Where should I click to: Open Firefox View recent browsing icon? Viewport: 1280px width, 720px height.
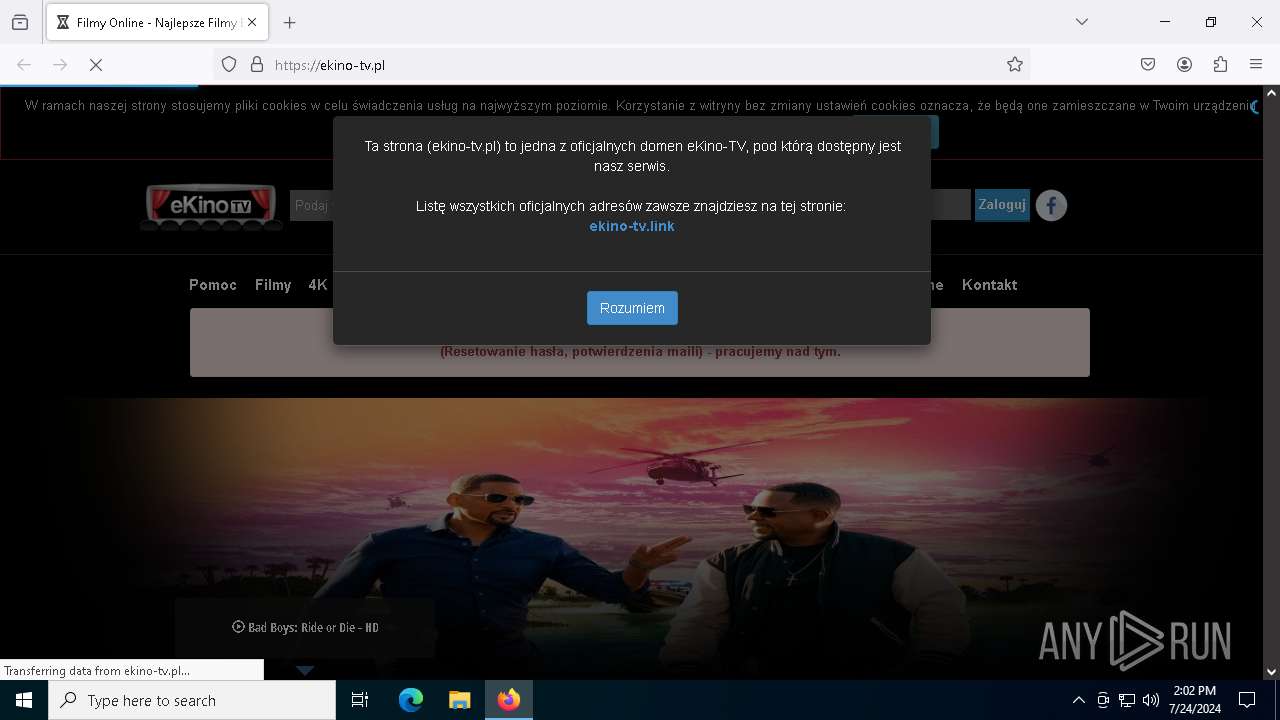click(x=20, y=22)
